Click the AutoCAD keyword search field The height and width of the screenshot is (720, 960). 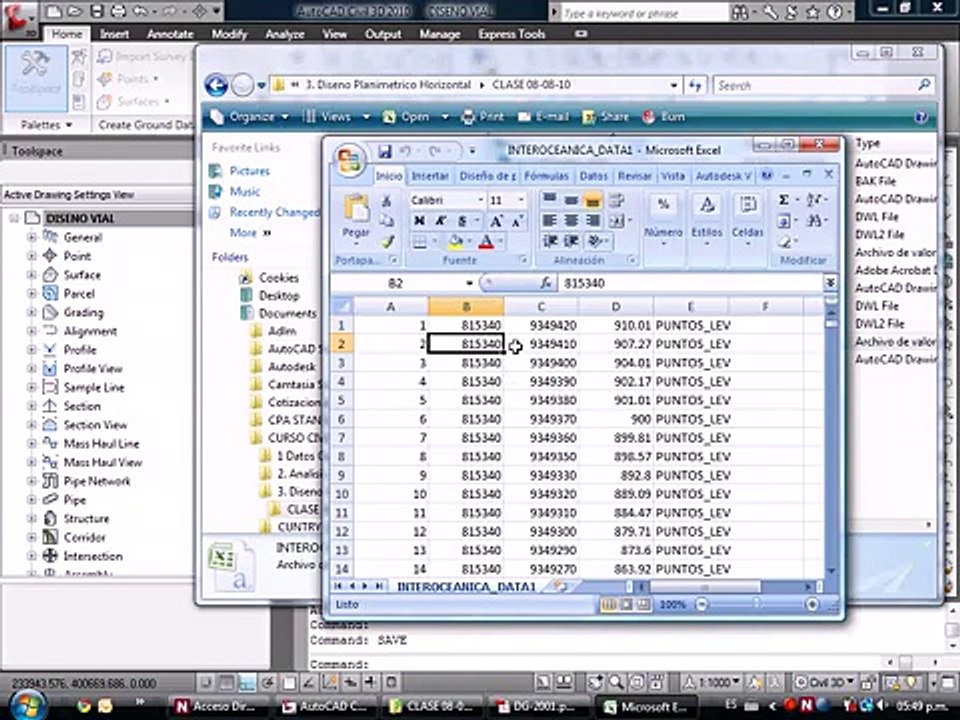[644, 12]
